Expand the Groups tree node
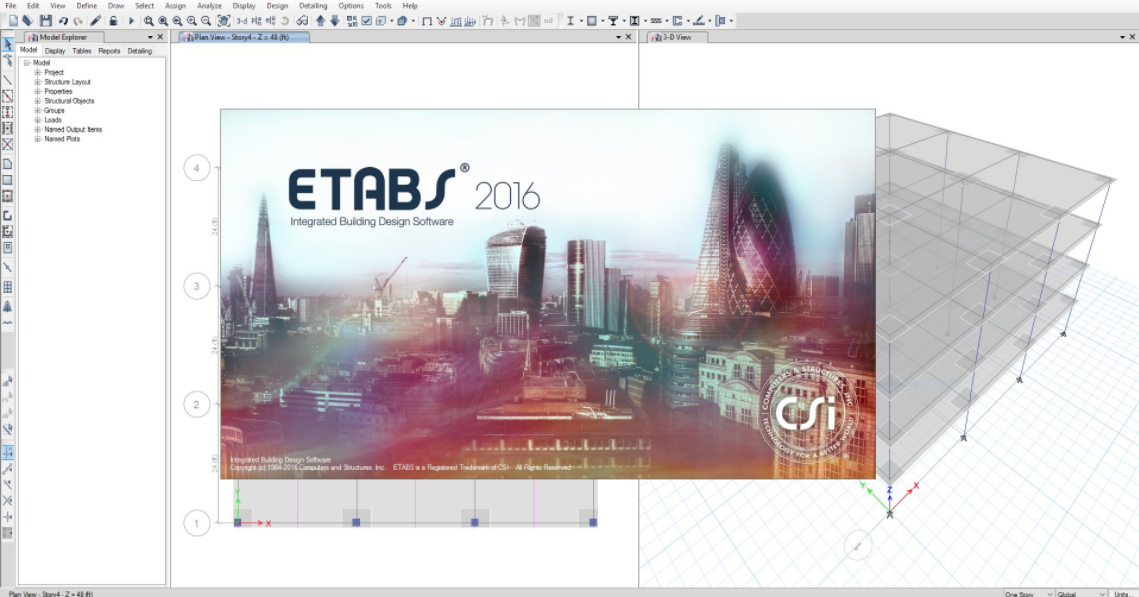This screenshot has height=597, width=1139. (x=38, y=110)
